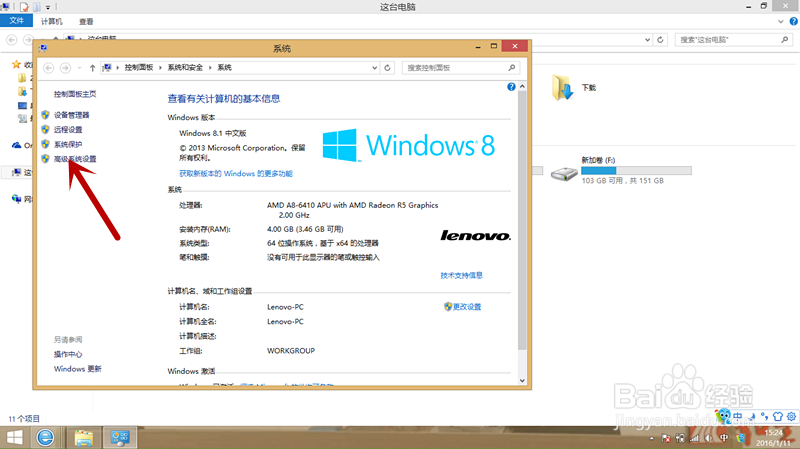Refresh This PC window address bar
Screen dimensions: 800x449
tap(660, 40)
